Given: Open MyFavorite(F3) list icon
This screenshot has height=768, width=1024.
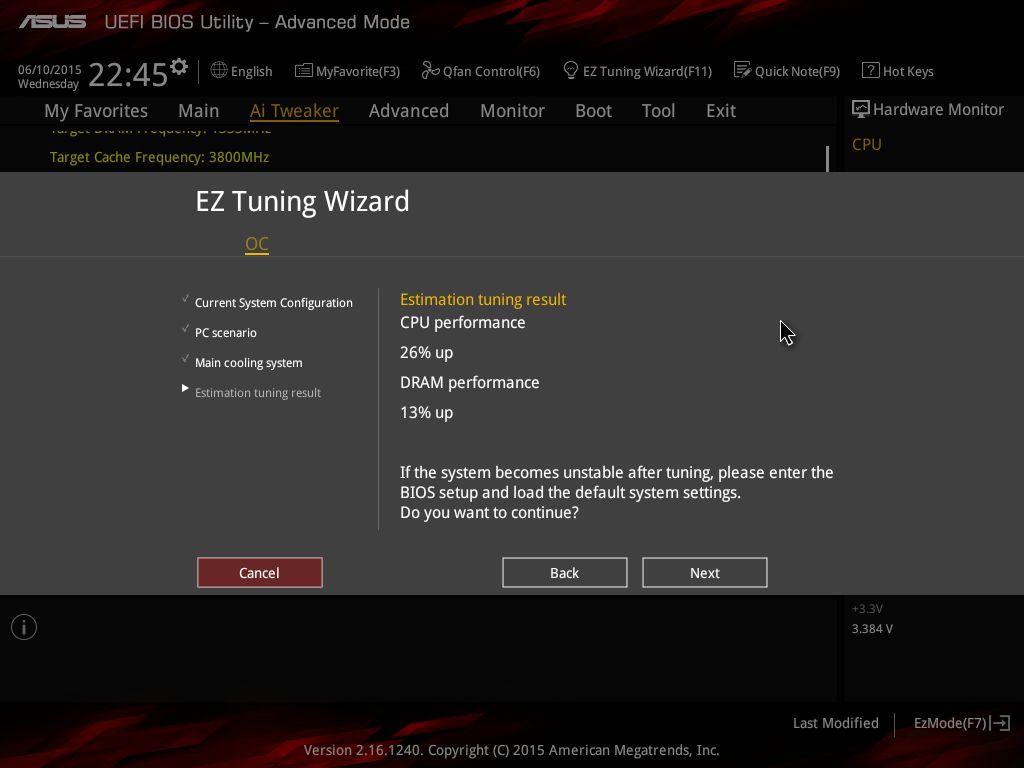Looking at the screenshot, I should click(x=303, y=71).
